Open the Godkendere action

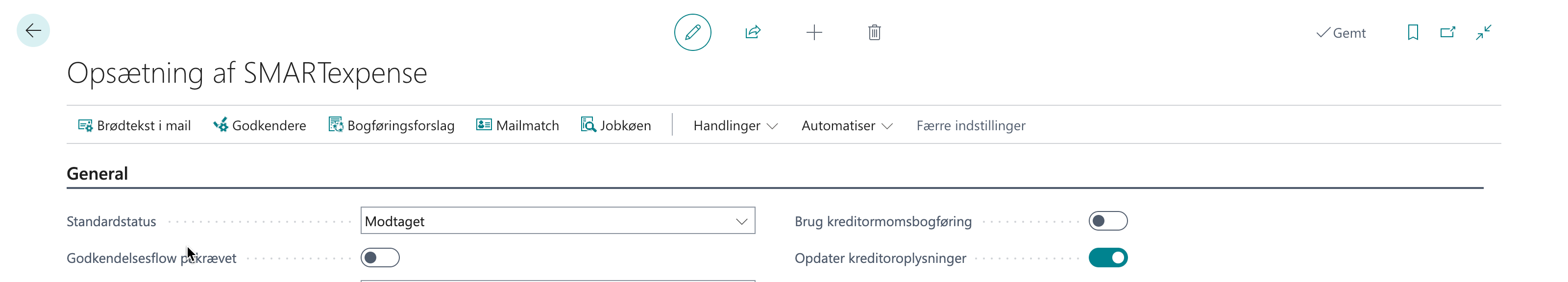[x=260, y=125]
